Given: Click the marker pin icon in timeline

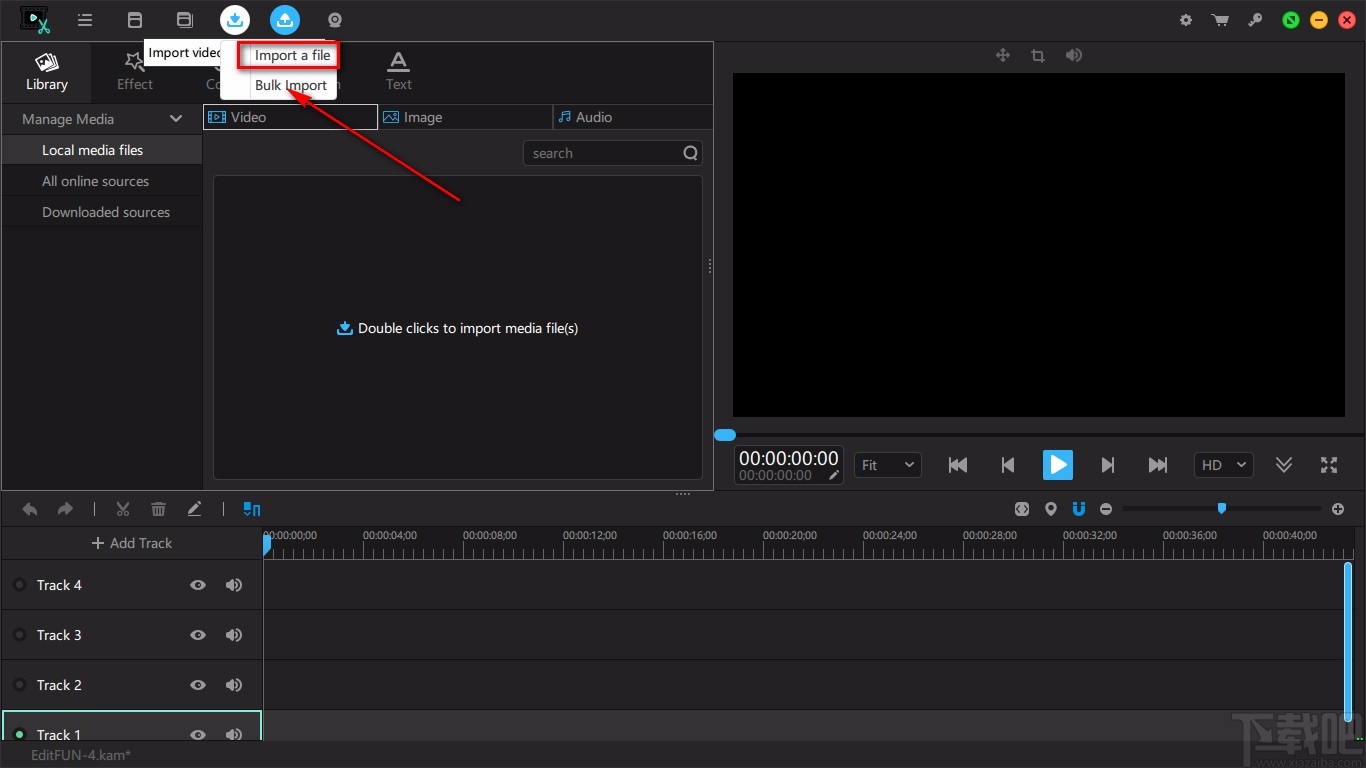Looking at the screenshot, I should (x=1050, y=509).
